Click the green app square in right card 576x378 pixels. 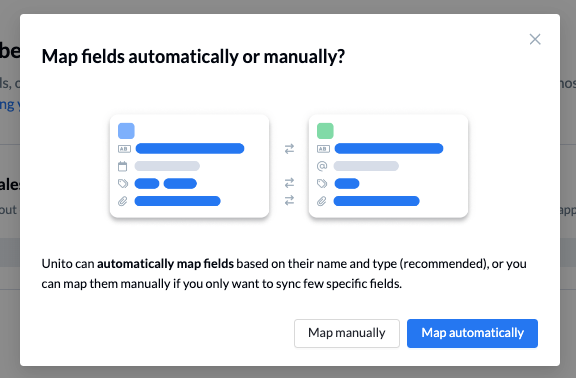325,131
